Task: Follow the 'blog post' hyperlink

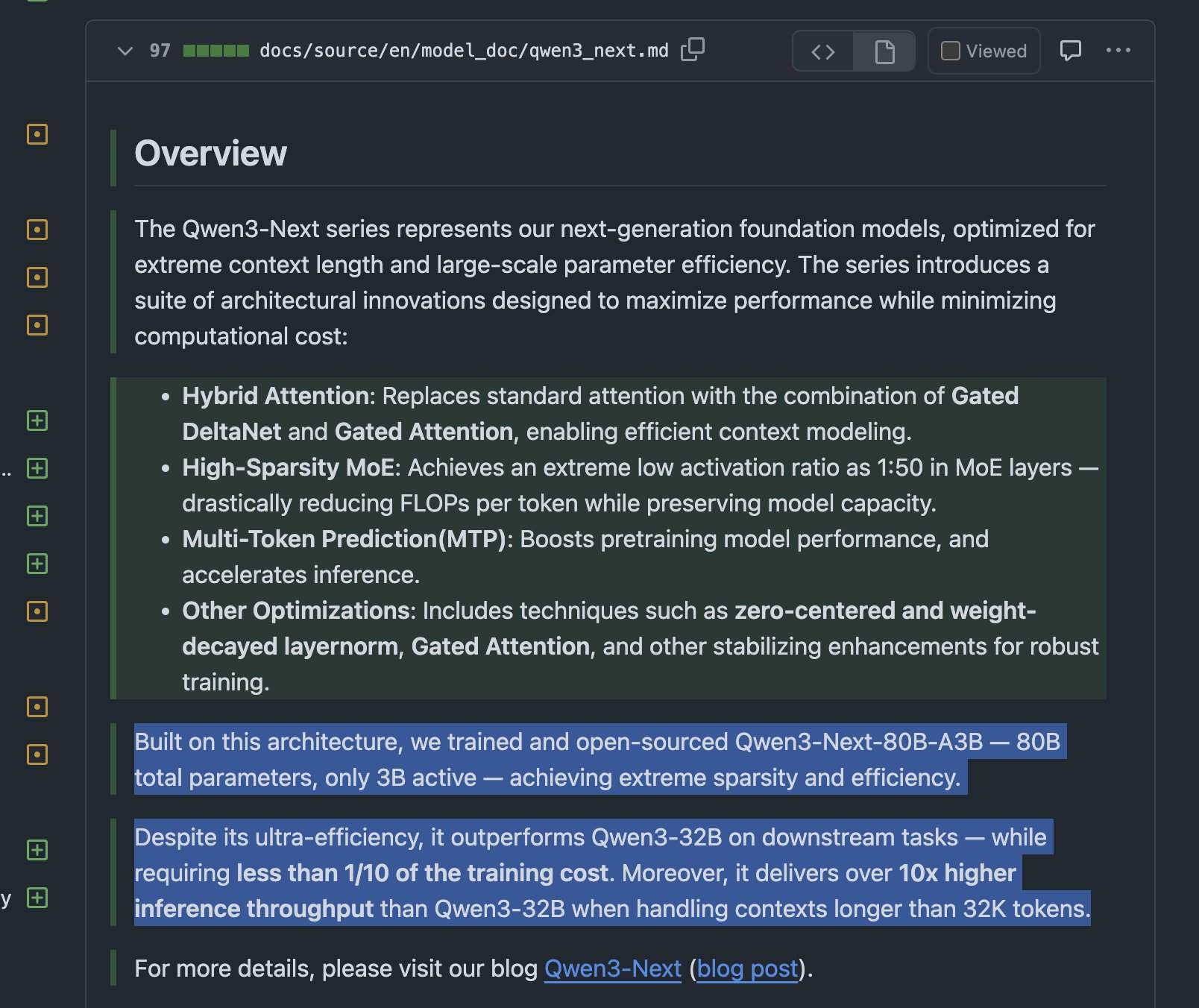Action: 747,968
